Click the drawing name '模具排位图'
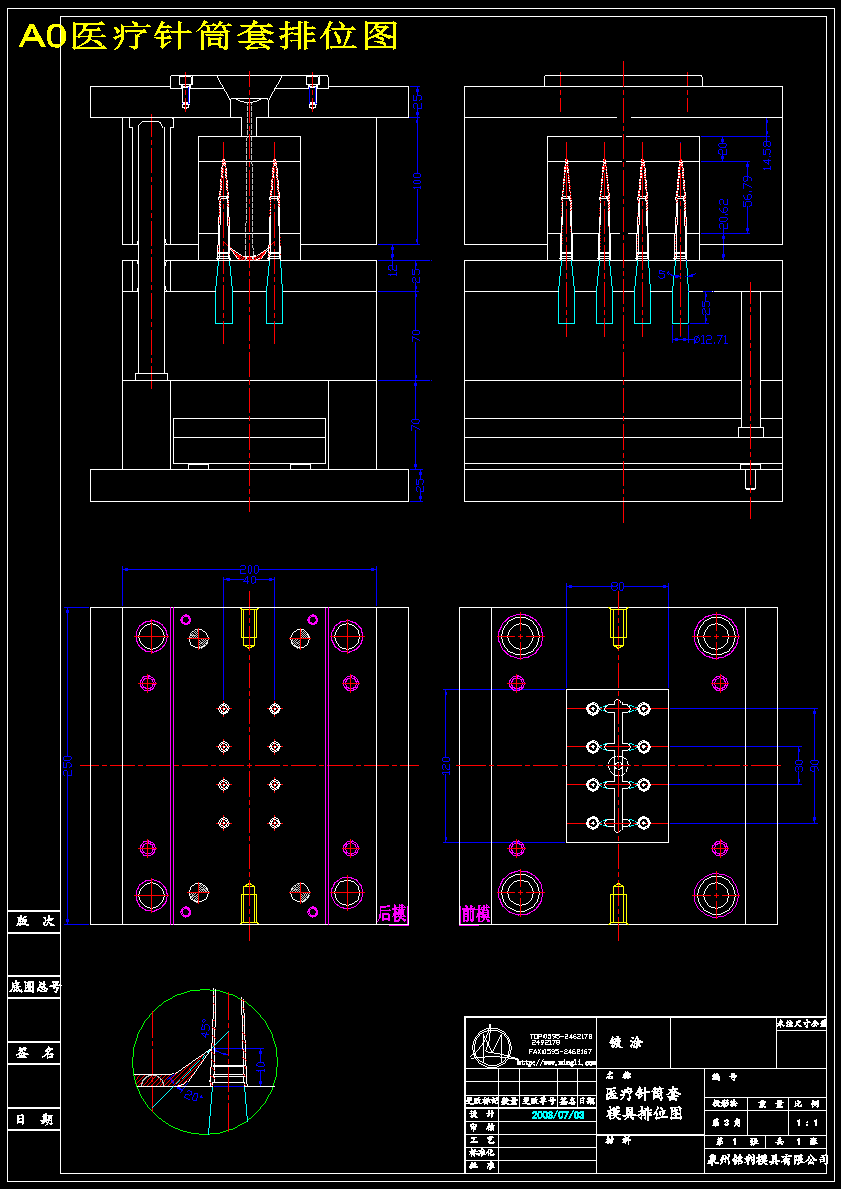This screenshot has width=841, height=1189. click(x=643, y=1113)
